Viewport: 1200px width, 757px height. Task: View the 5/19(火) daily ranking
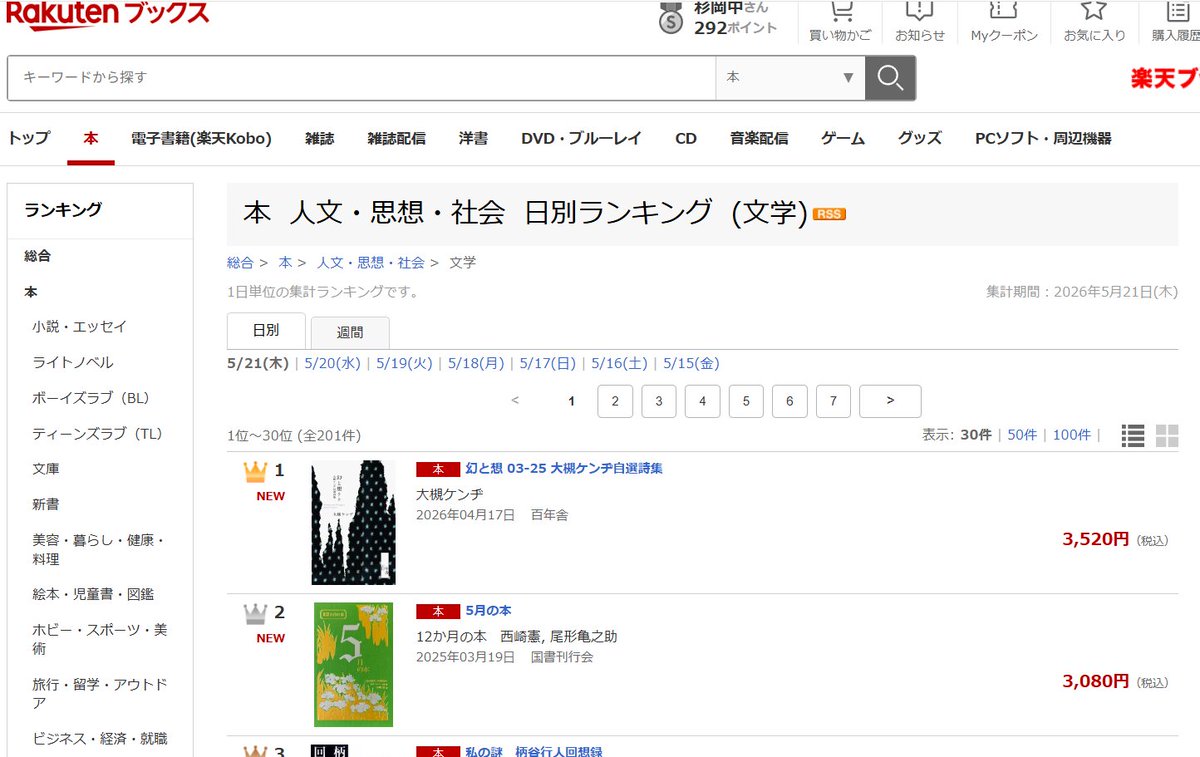click(404, 364)
